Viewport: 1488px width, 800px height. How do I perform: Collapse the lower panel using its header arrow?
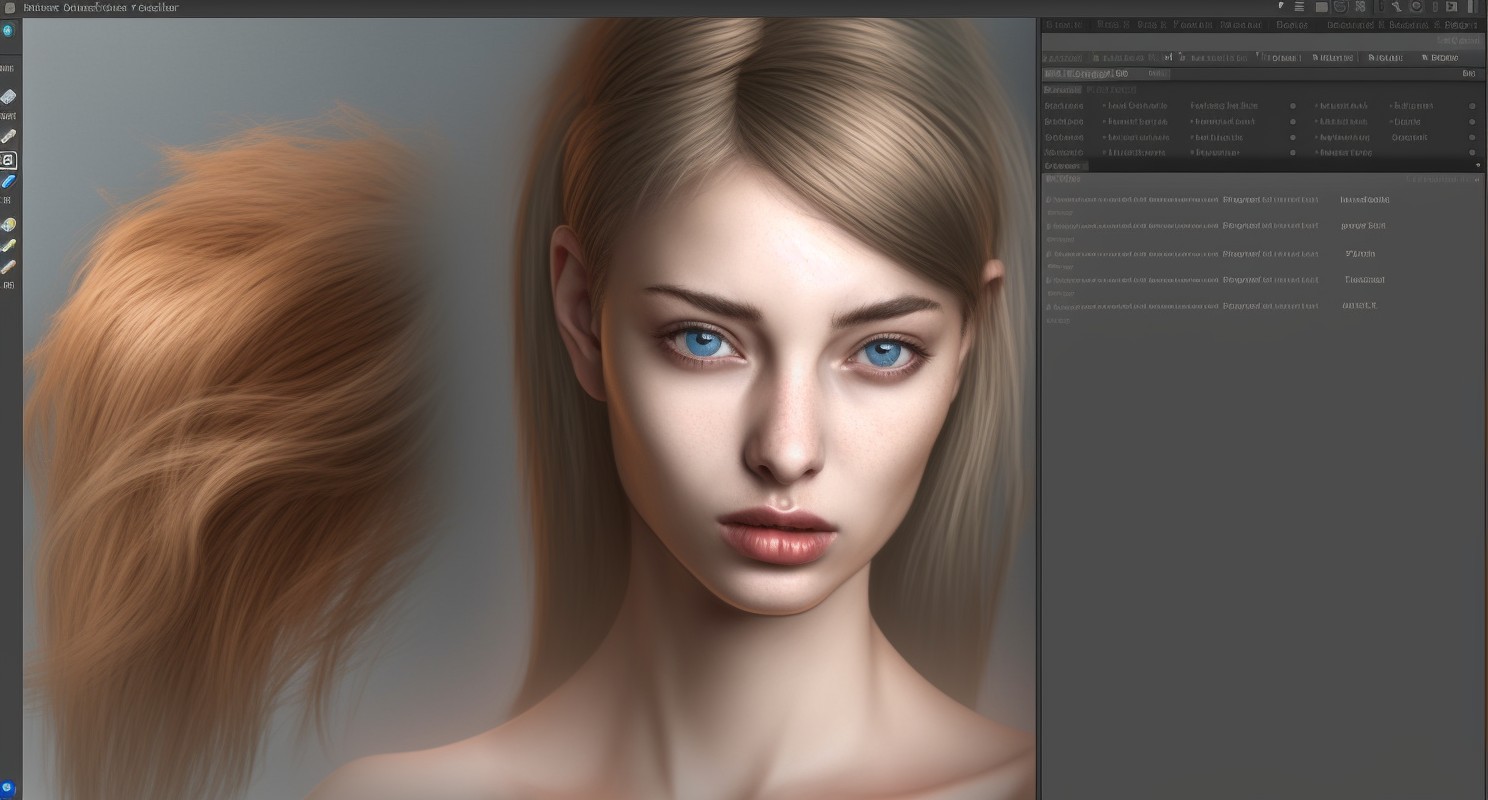point(1476,180)
